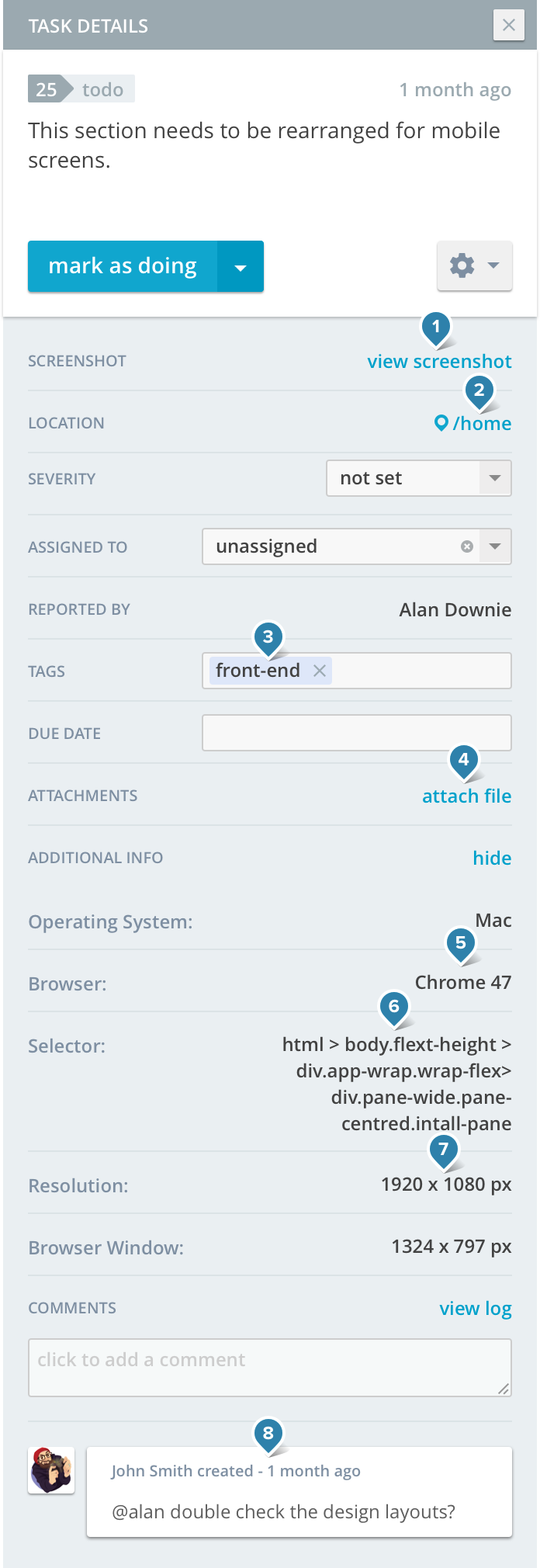Click the location pin icon beside /home
Screen dimensions: 540x1568
(441, 423)
